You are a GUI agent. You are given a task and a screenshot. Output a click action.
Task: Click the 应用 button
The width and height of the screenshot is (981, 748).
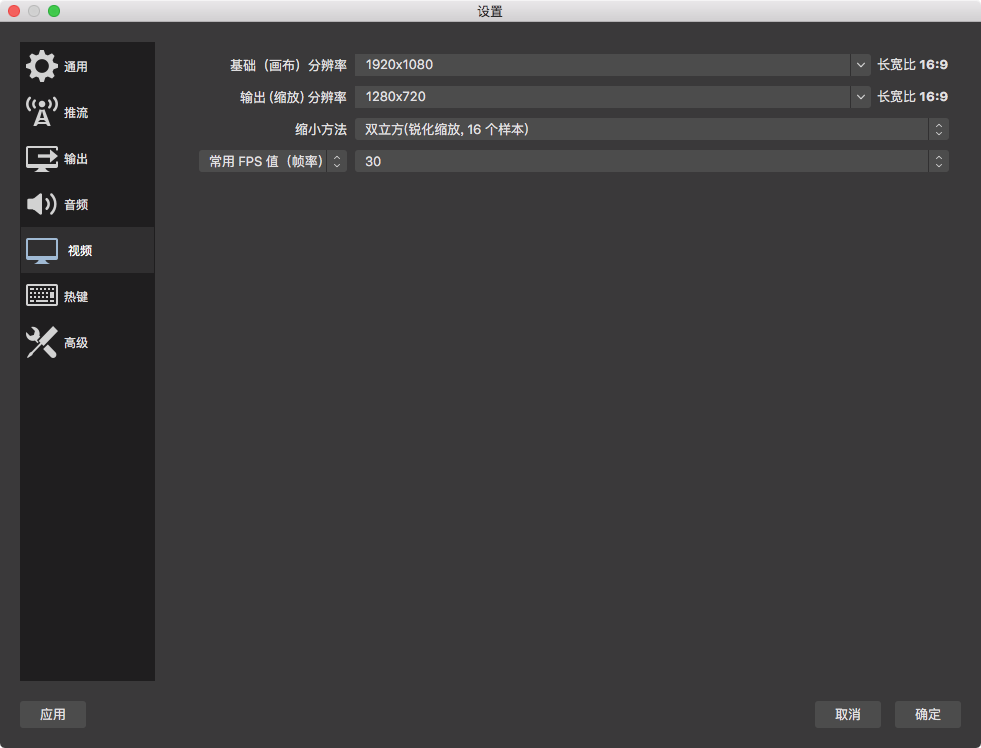point(53,714)
